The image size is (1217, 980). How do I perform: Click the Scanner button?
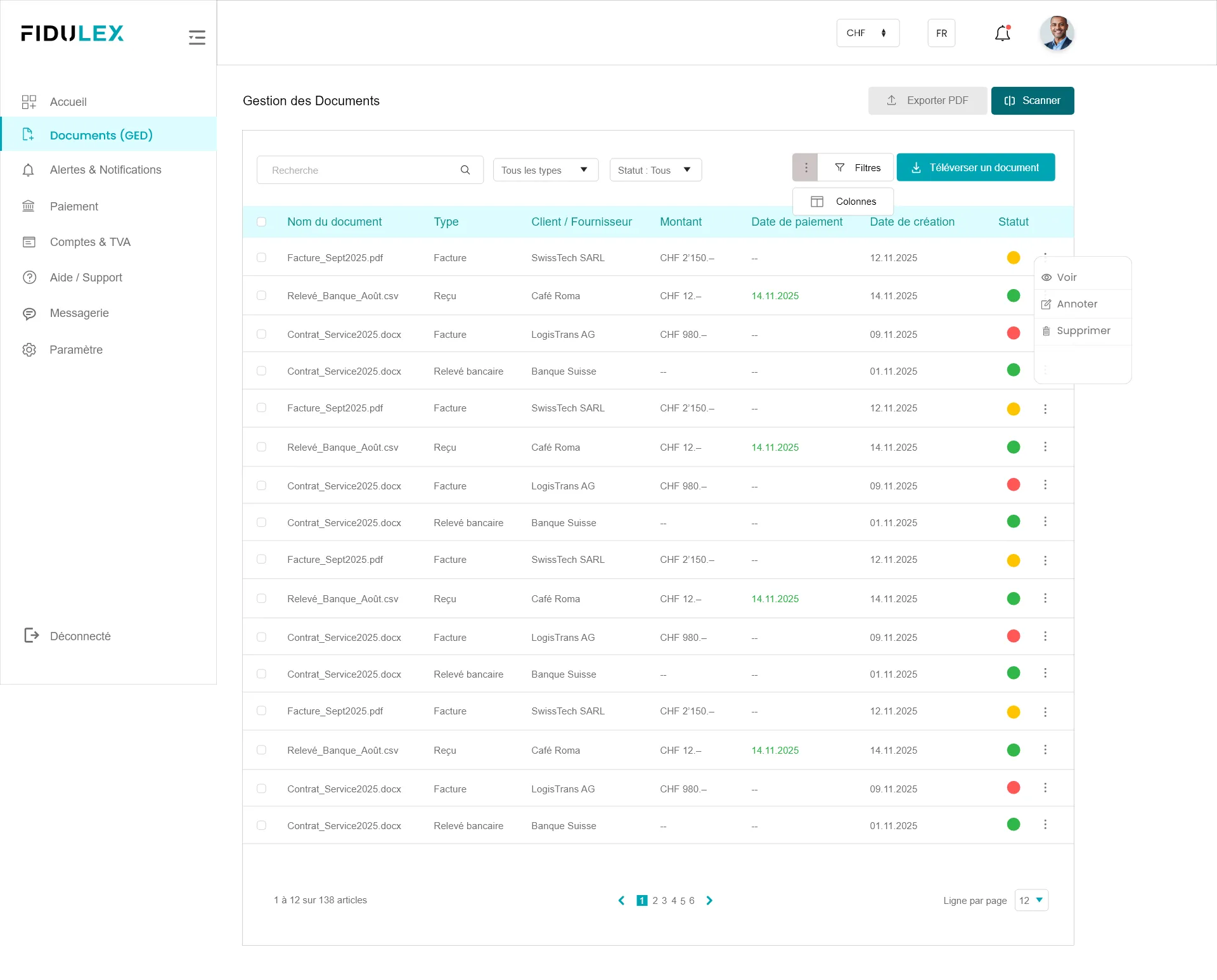(x=1032, y=101)
